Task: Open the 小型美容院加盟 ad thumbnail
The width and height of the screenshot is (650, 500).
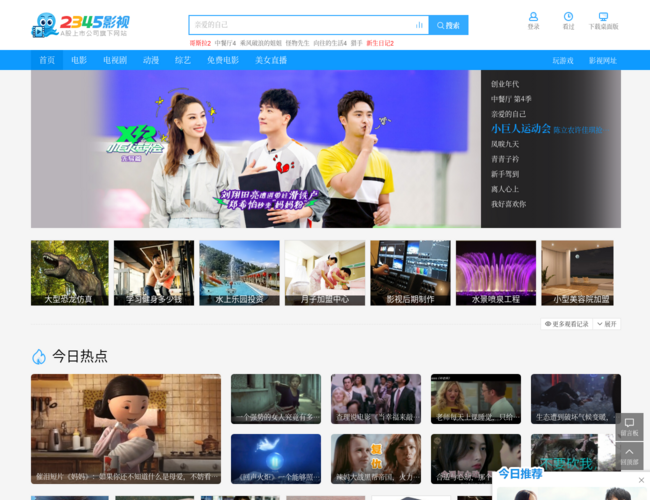Action: pos(577,273)
